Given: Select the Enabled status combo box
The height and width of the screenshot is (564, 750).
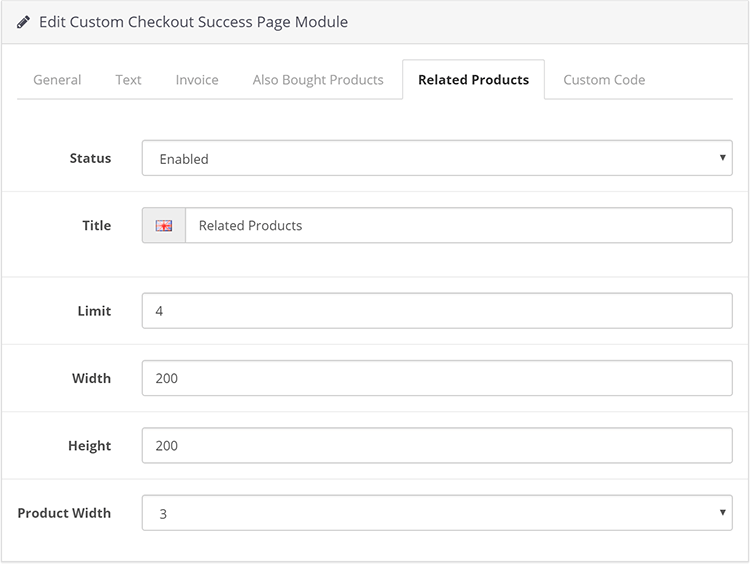Looking at the screenshot, I should [437, 158].
